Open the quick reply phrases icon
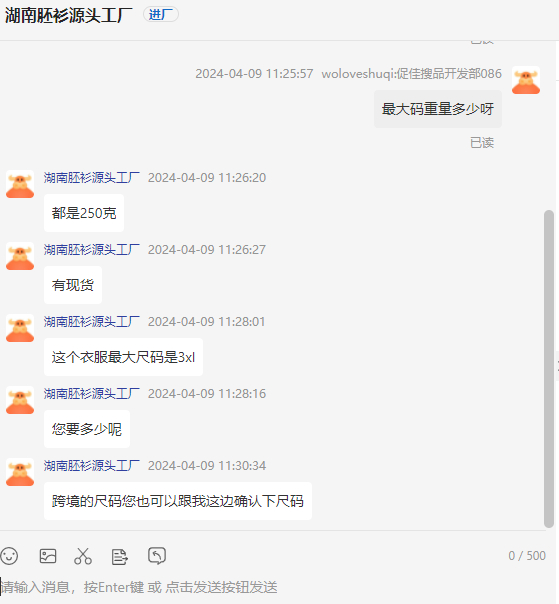This screenshot has width=559, height=604. [119, 557]
